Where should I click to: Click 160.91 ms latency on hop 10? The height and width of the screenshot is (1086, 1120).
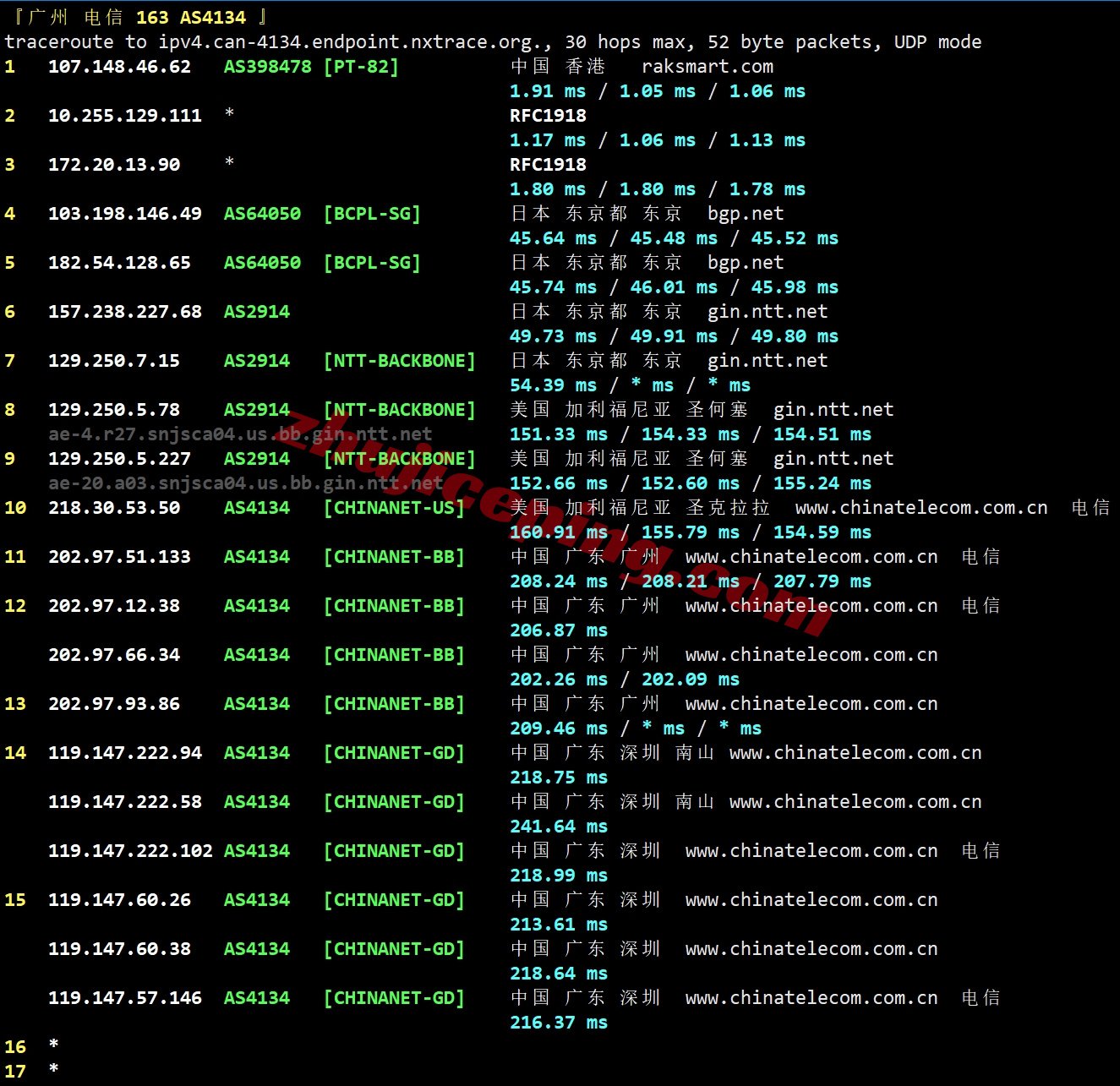coord(559,532)
